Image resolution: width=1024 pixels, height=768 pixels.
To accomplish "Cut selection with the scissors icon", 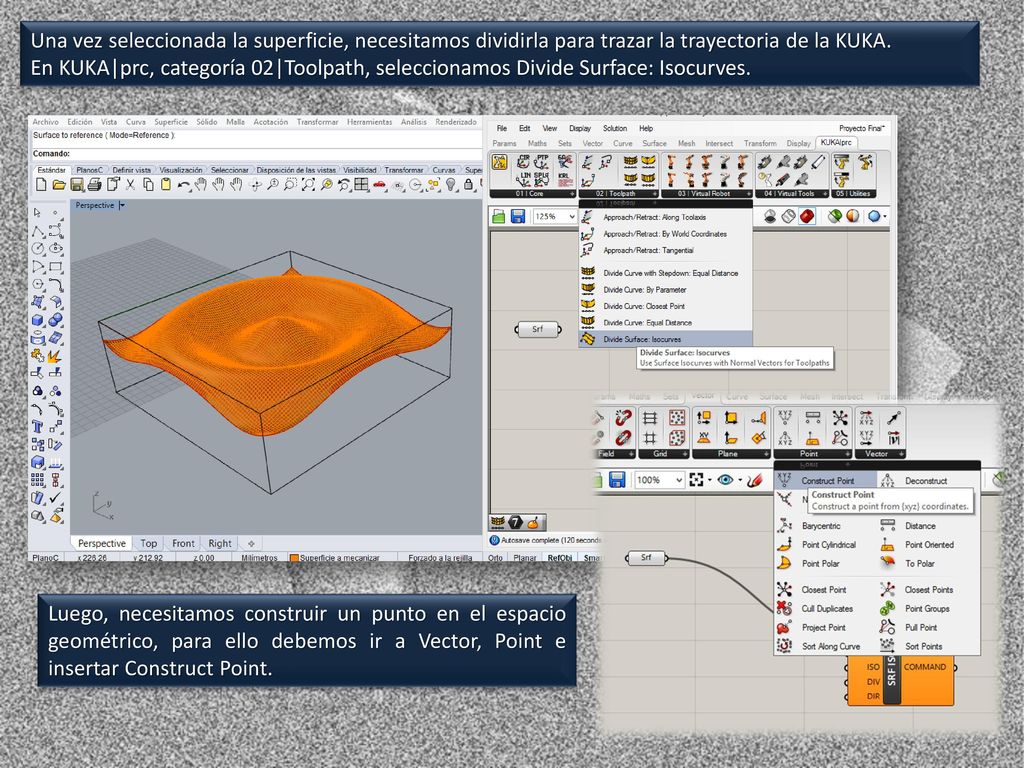I will (x=131, y=185).
